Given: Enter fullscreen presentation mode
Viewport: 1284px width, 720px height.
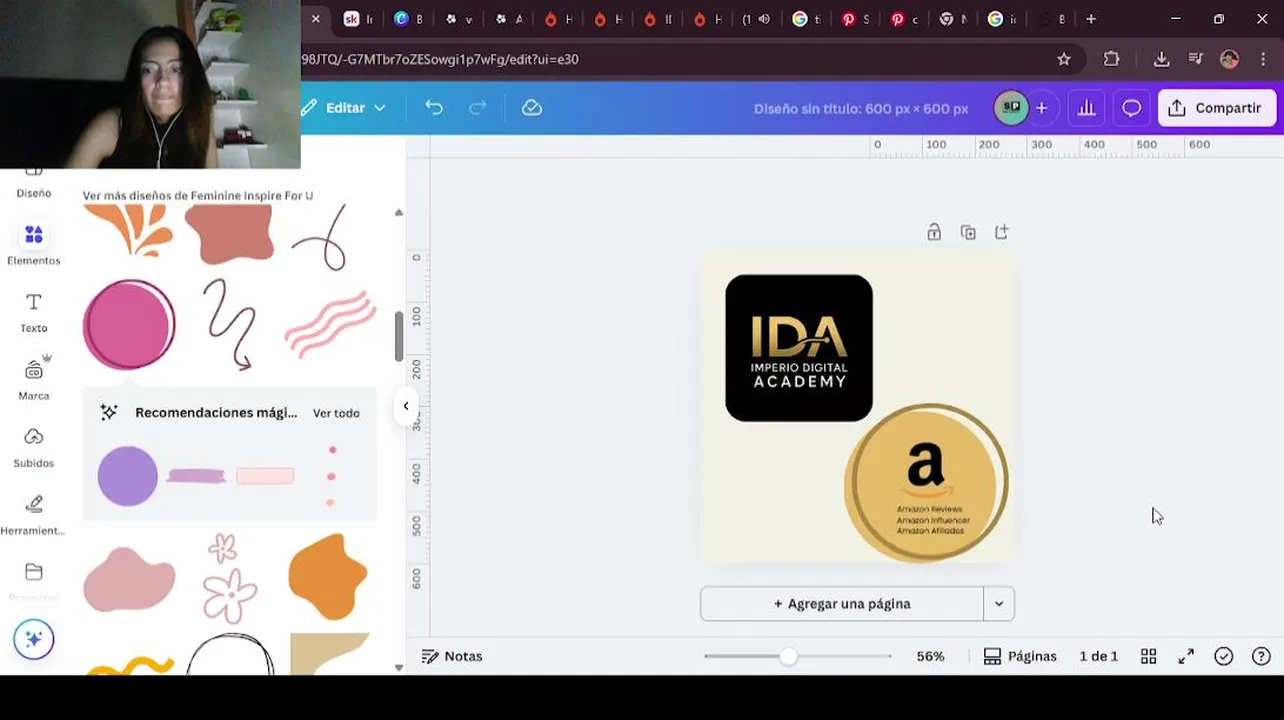Looking at the screenshot, I should point(1186,656).
